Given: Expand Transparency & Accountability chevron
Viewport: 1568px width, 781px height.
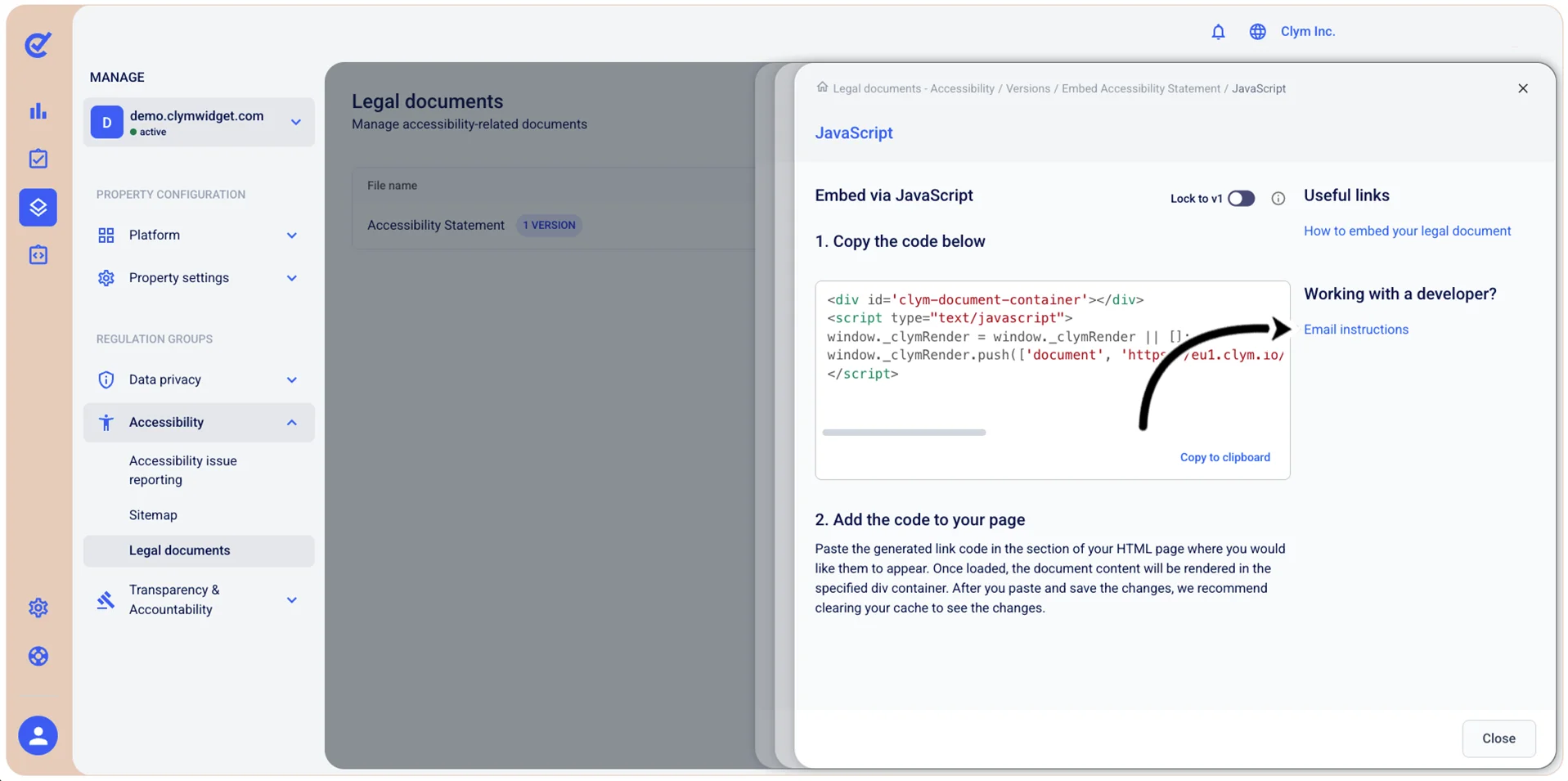Looking at the screenshot, I should tap(292, 600).
